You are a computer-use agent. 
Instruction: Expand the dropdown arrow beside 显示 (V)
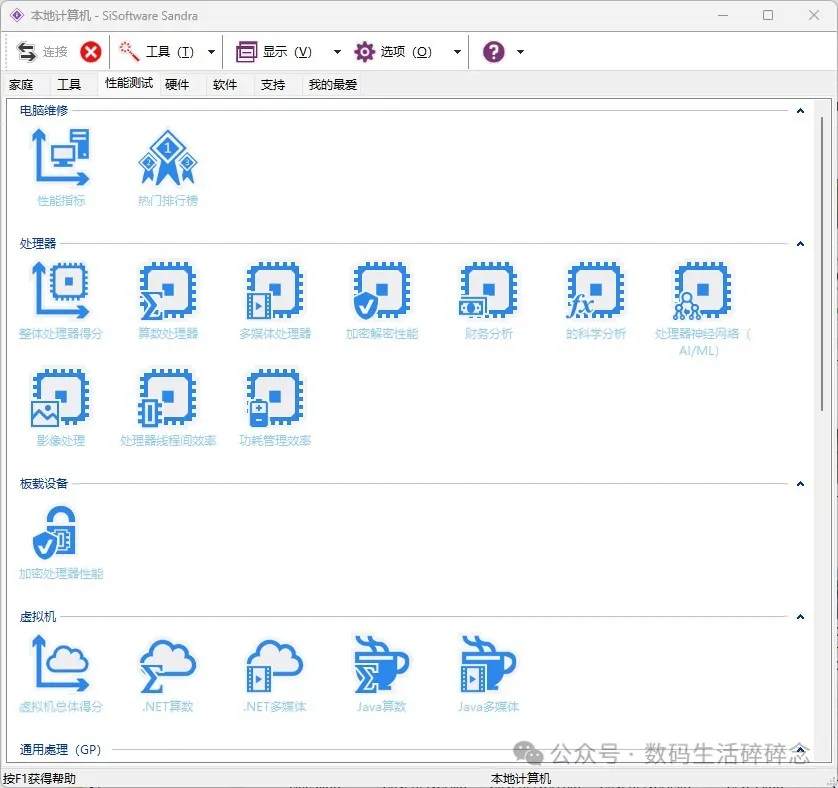pos(337,52)
